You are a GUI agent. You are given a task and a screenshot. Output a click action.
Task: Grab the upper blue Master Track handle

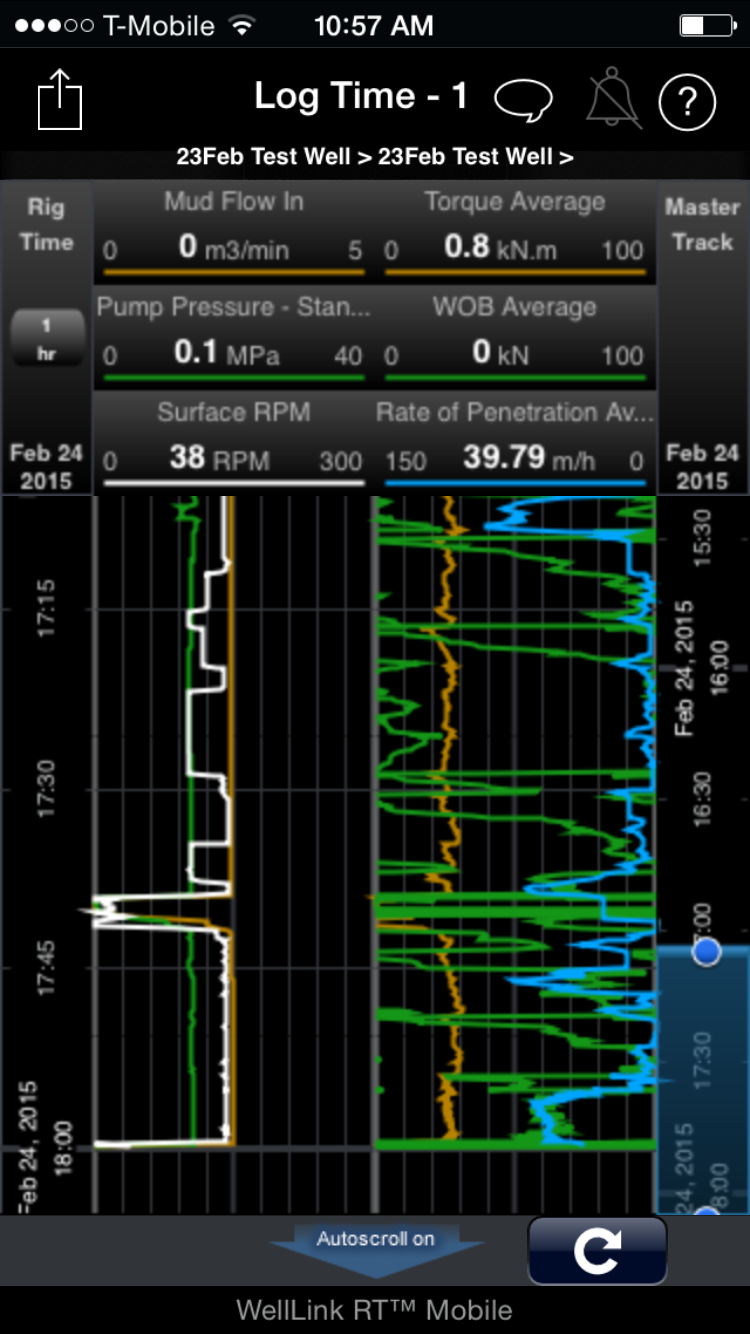tap(706, 951)
